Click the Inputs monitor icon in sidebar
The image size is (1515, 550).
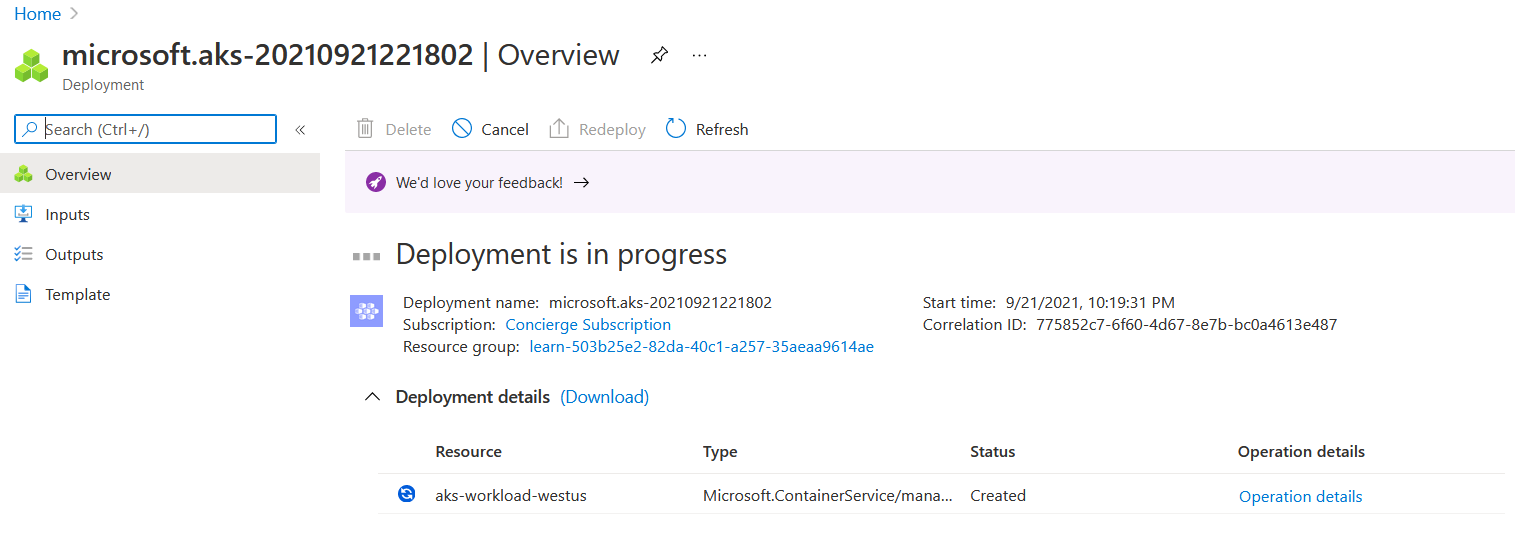tap(24, 214)
